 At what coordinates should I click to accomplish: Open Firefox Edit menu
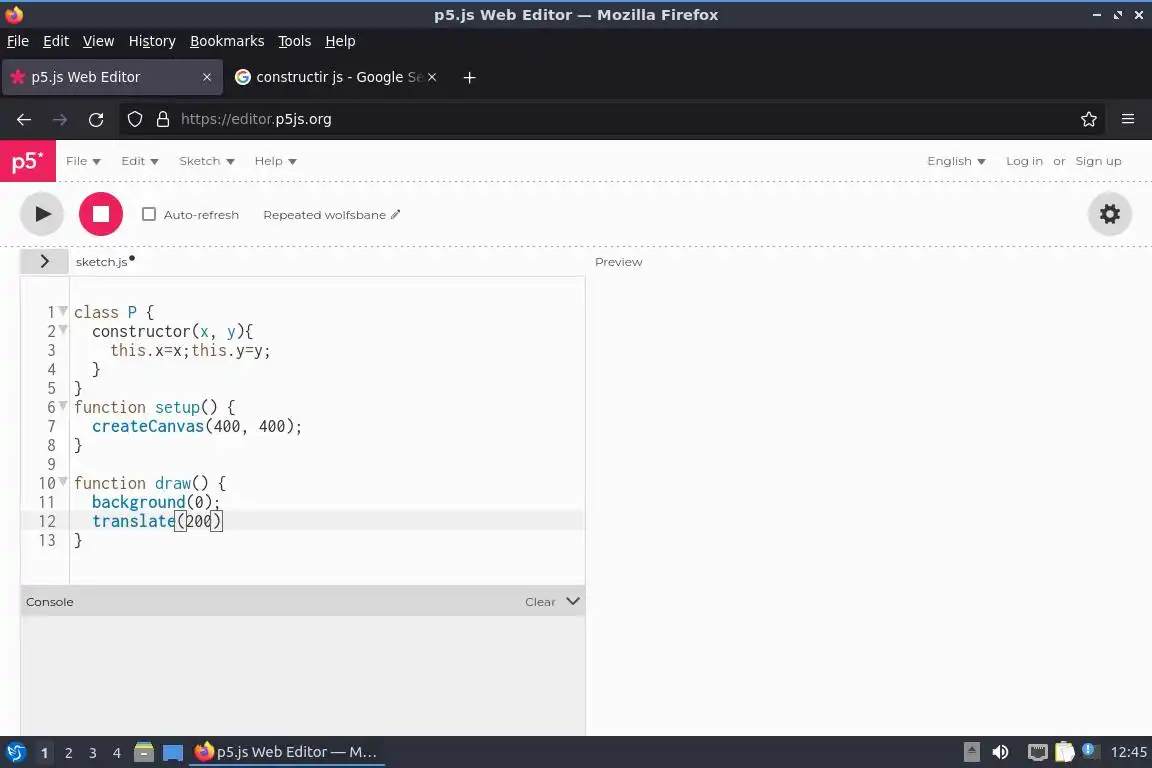[56, 41]
